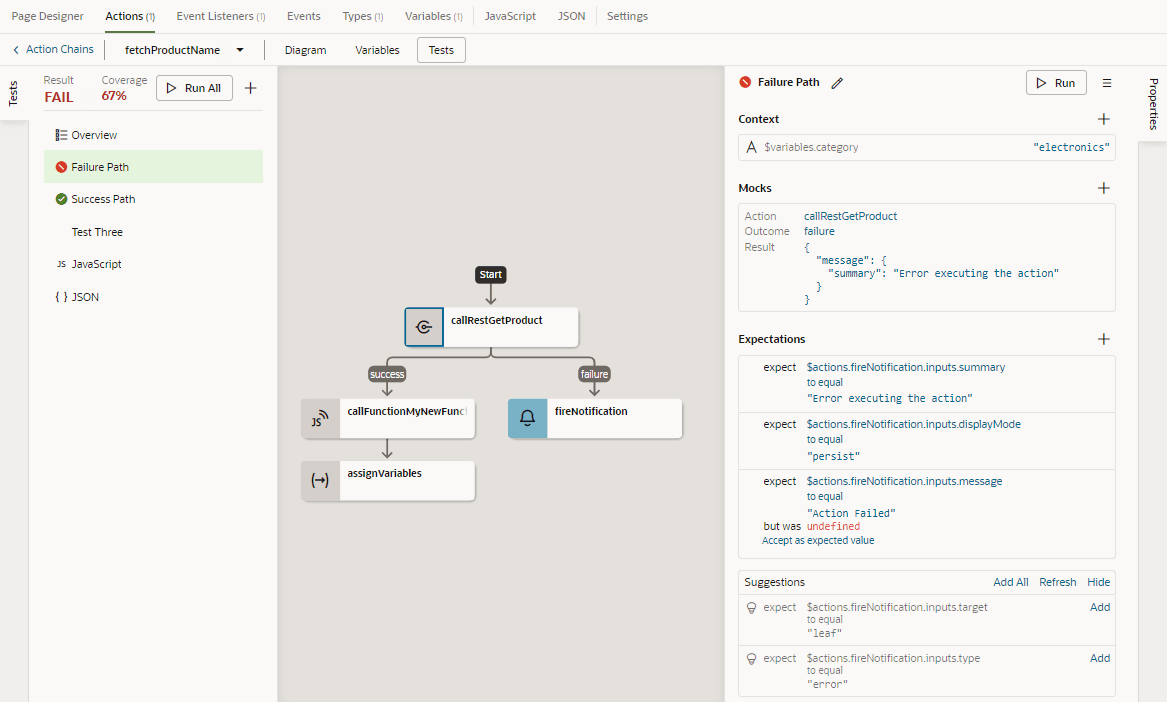Run all tests with Run All button

click(194, 88)
